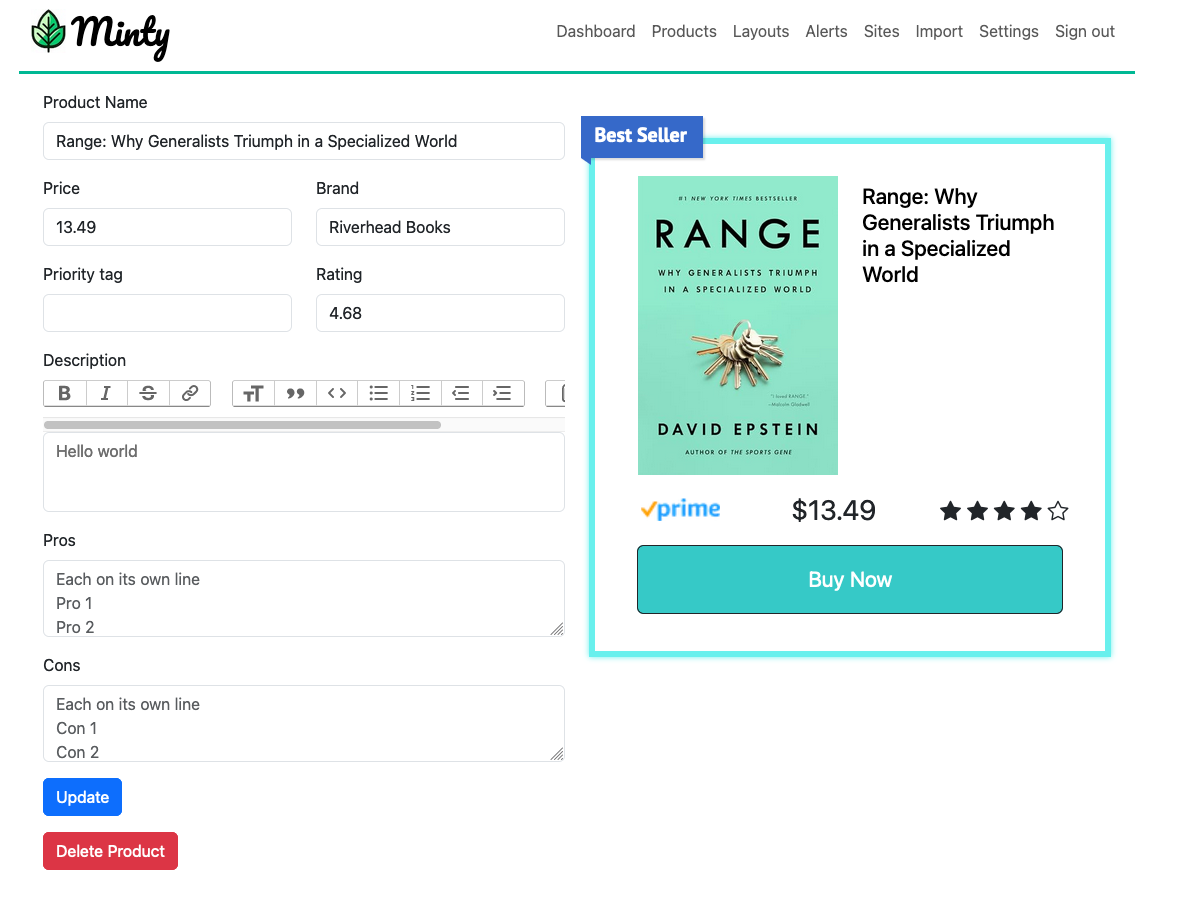Click the Brand field with Riverhead Books
The height and width of the screenshot is (897, 1179).
(440, 227)
